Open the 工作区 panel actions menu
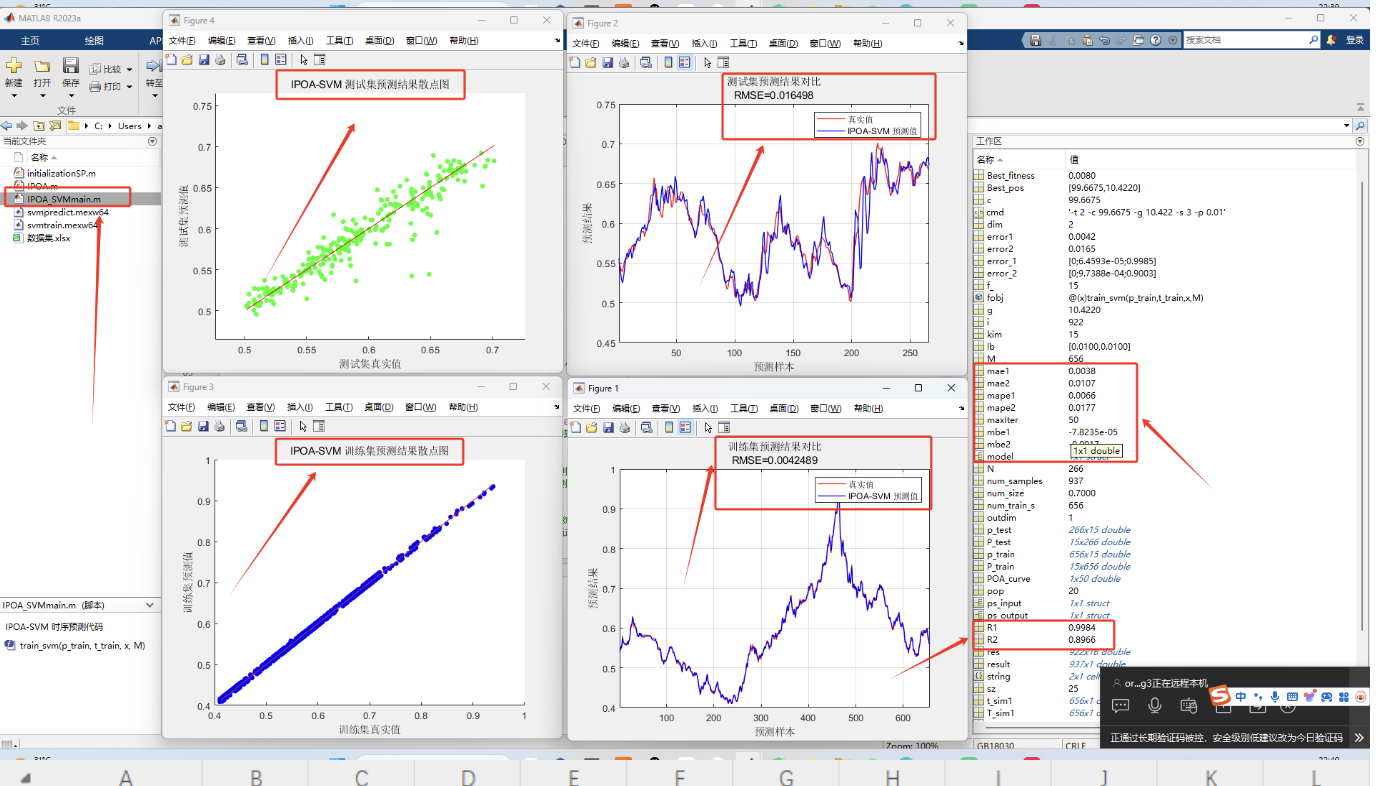Screen dimensions: 1394x786 pos(1359,142)
